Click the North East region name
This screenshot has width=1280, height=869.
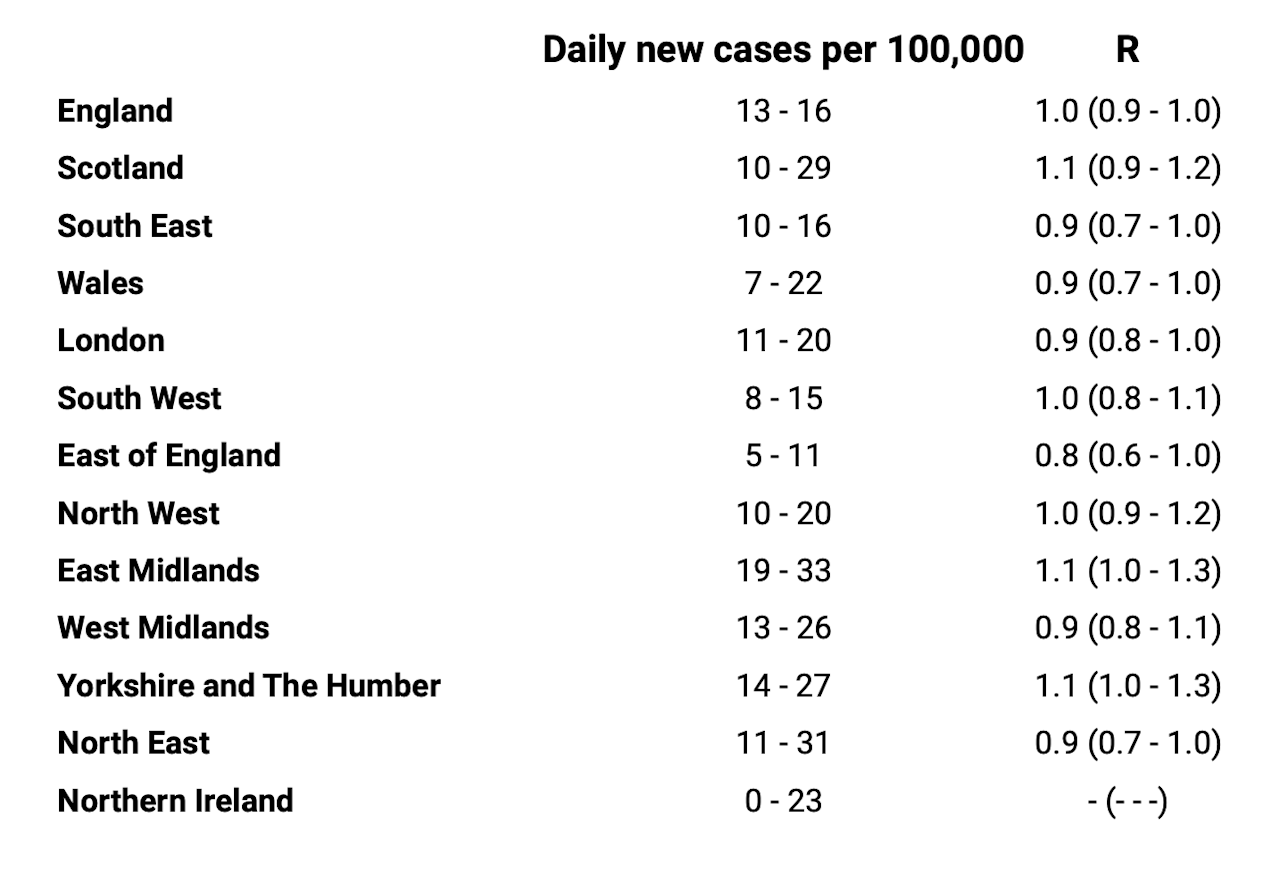point(134,743)
